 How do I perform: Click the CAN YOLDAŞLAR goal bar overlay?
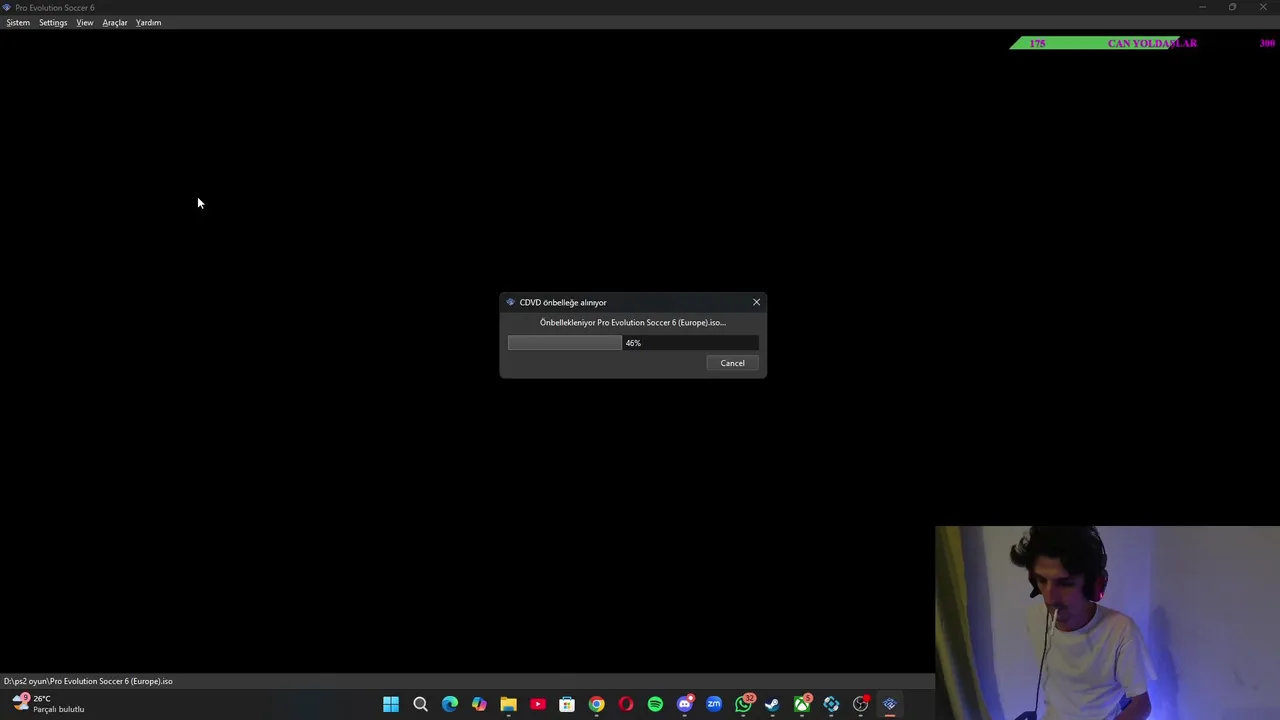(x=1143, y=43)
